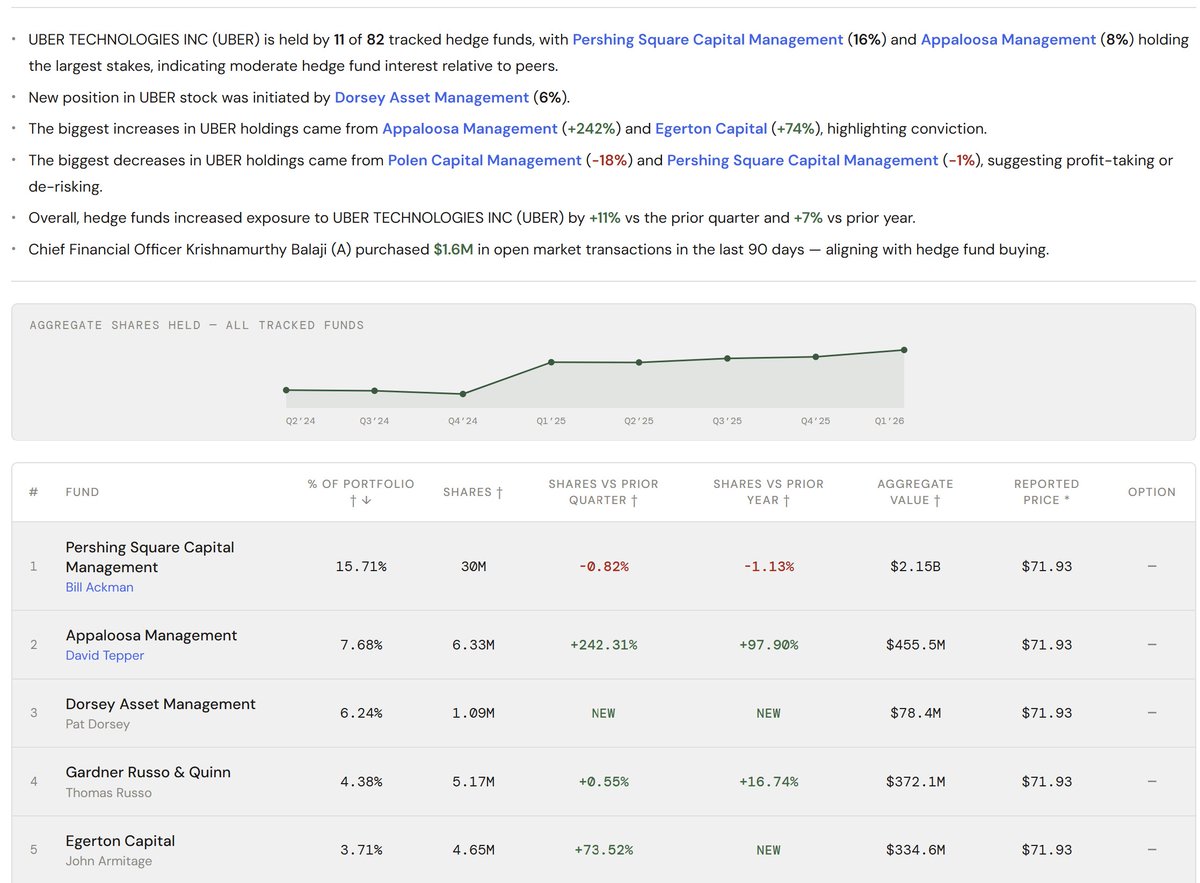Open Pershing Square link beside -1%
The height and width of the screenshot is (883, 1200).
803,161
